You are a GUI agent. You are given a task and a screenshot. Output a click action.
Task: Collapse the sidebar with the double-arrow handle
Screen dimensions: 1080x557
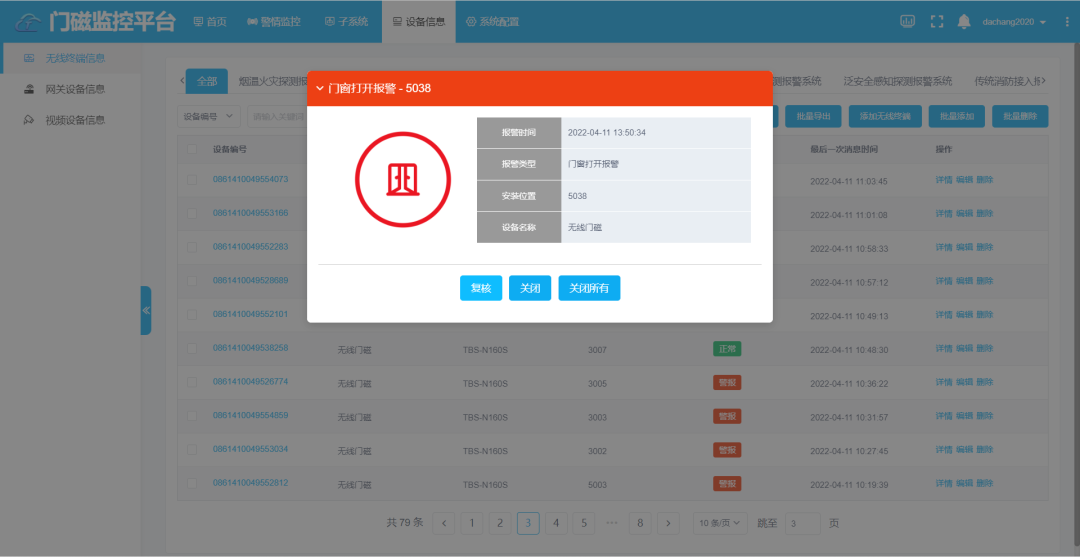(146, 310)
